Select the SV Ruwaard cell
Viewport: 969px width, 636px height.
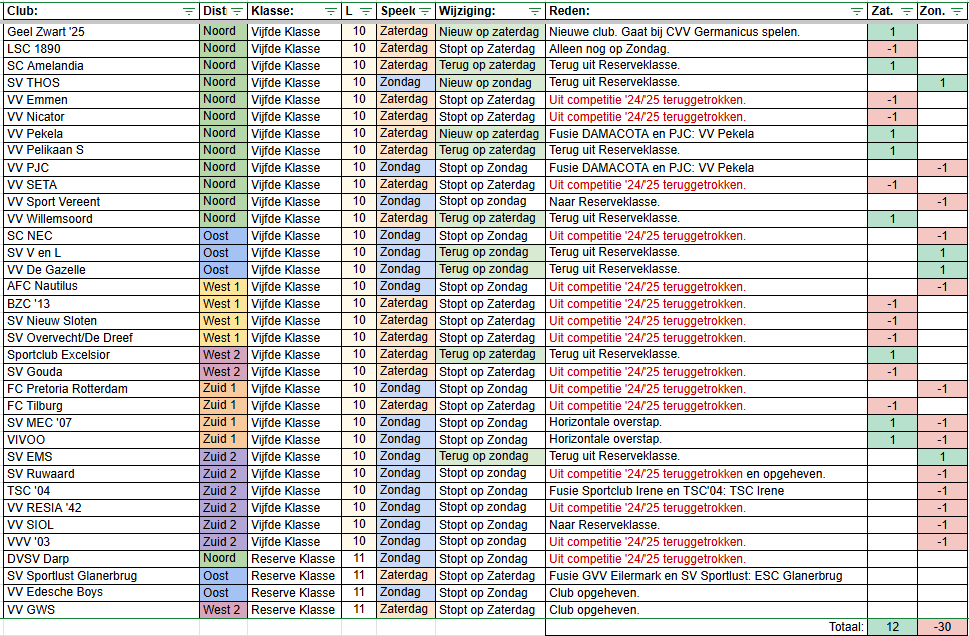tap(101, 473)
